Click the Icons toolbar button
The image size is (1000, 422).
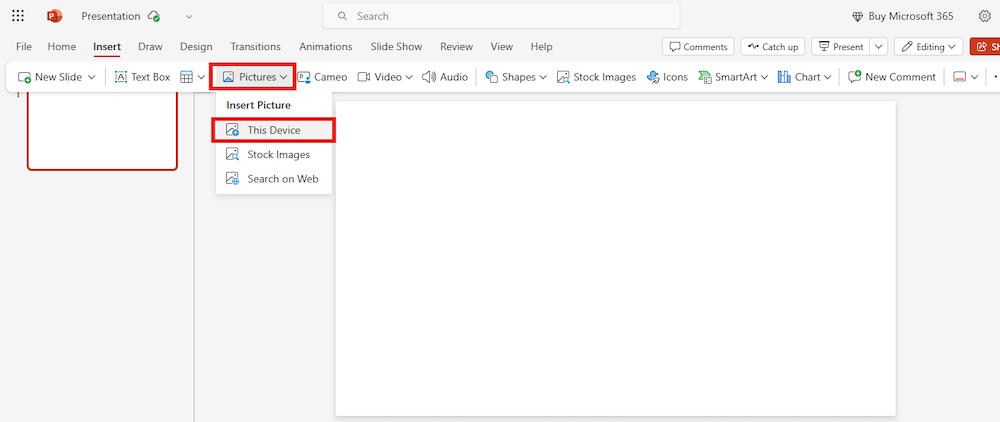(667, 77)
